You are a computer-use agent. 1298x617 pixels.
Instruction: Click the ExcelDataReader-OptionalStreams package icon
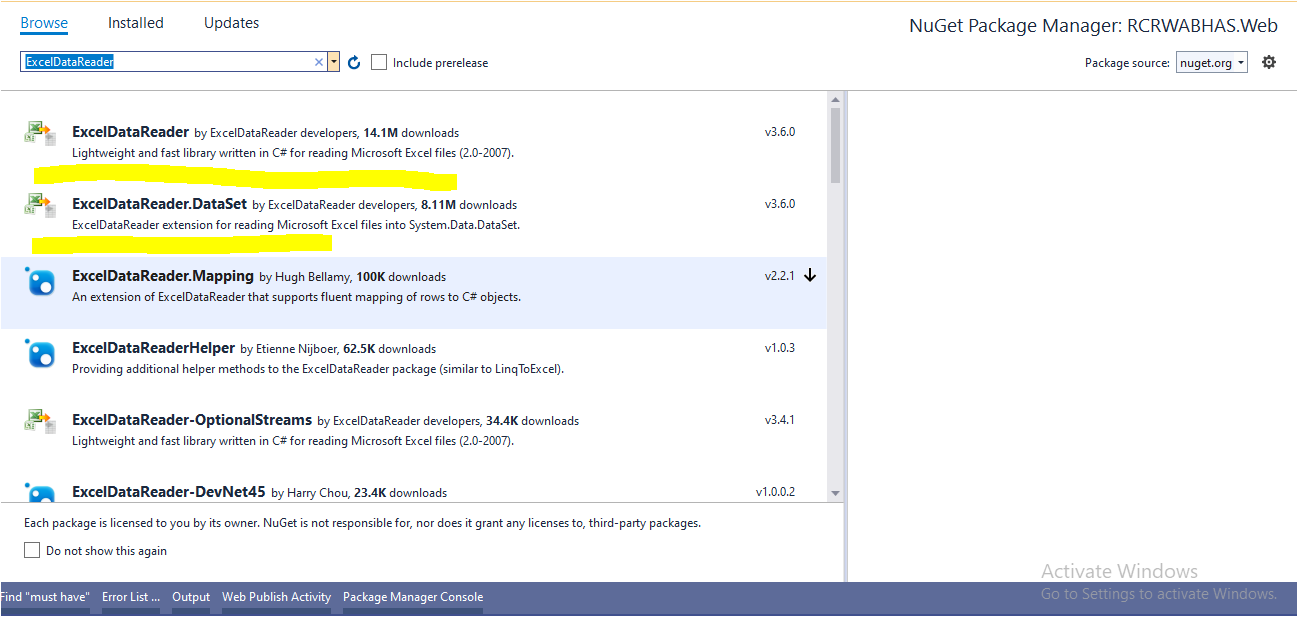coord(40,421)
